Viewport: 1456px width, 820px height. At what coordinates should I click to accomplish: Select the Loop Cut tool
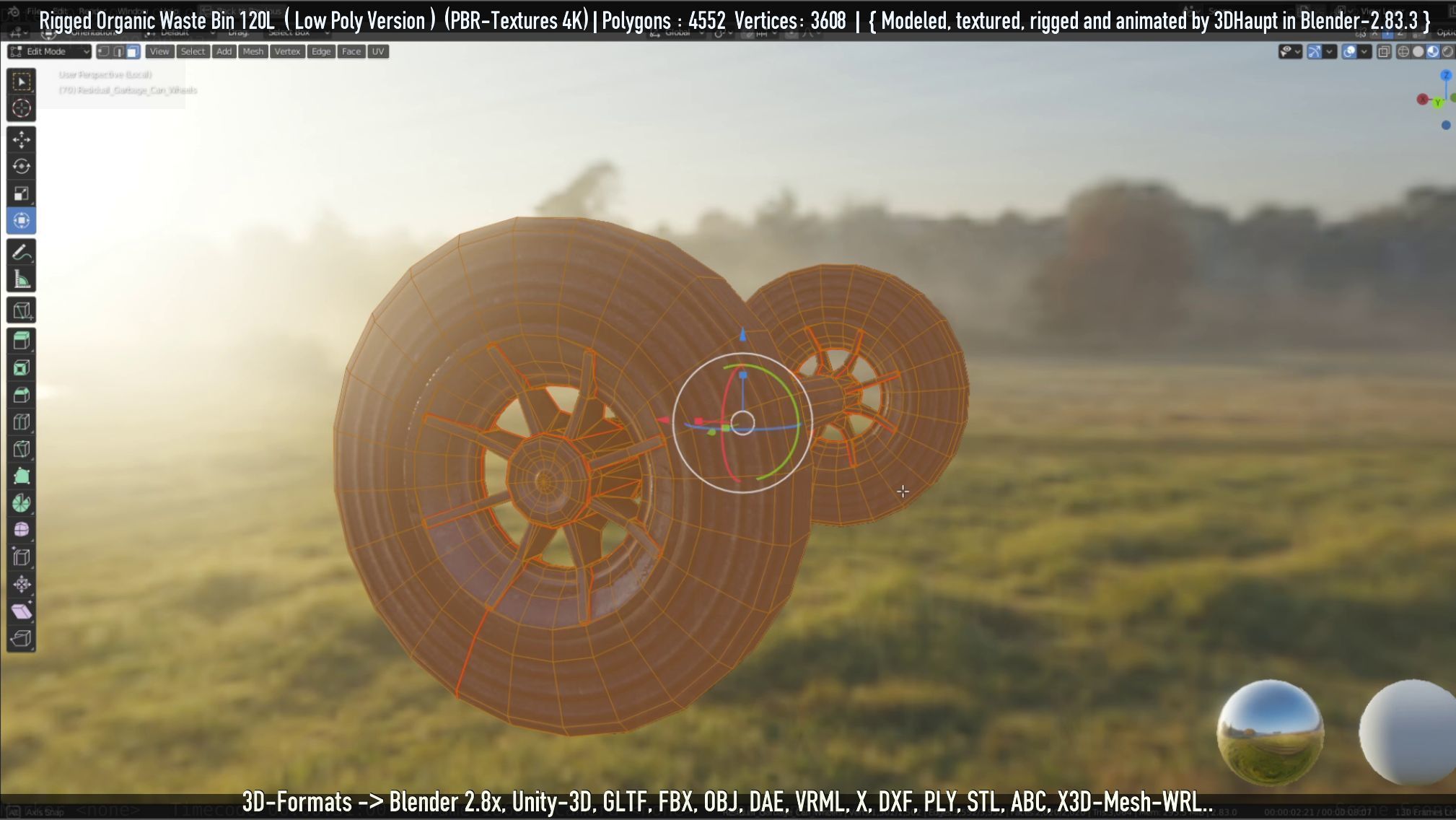coord(21,422)
